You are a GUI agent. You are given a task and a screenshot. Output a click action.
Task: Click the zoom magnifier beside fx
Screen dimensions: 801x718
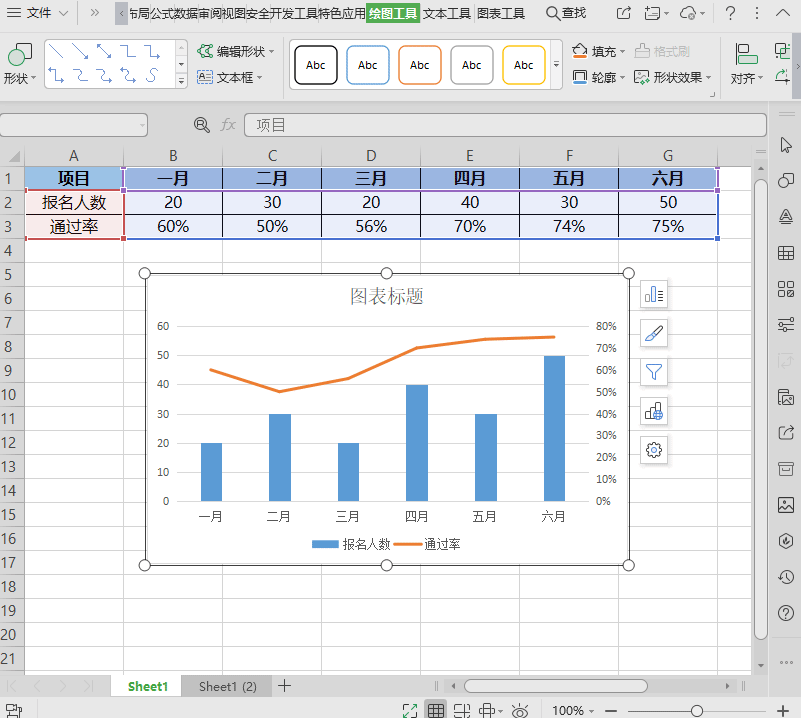coord(202,125)
